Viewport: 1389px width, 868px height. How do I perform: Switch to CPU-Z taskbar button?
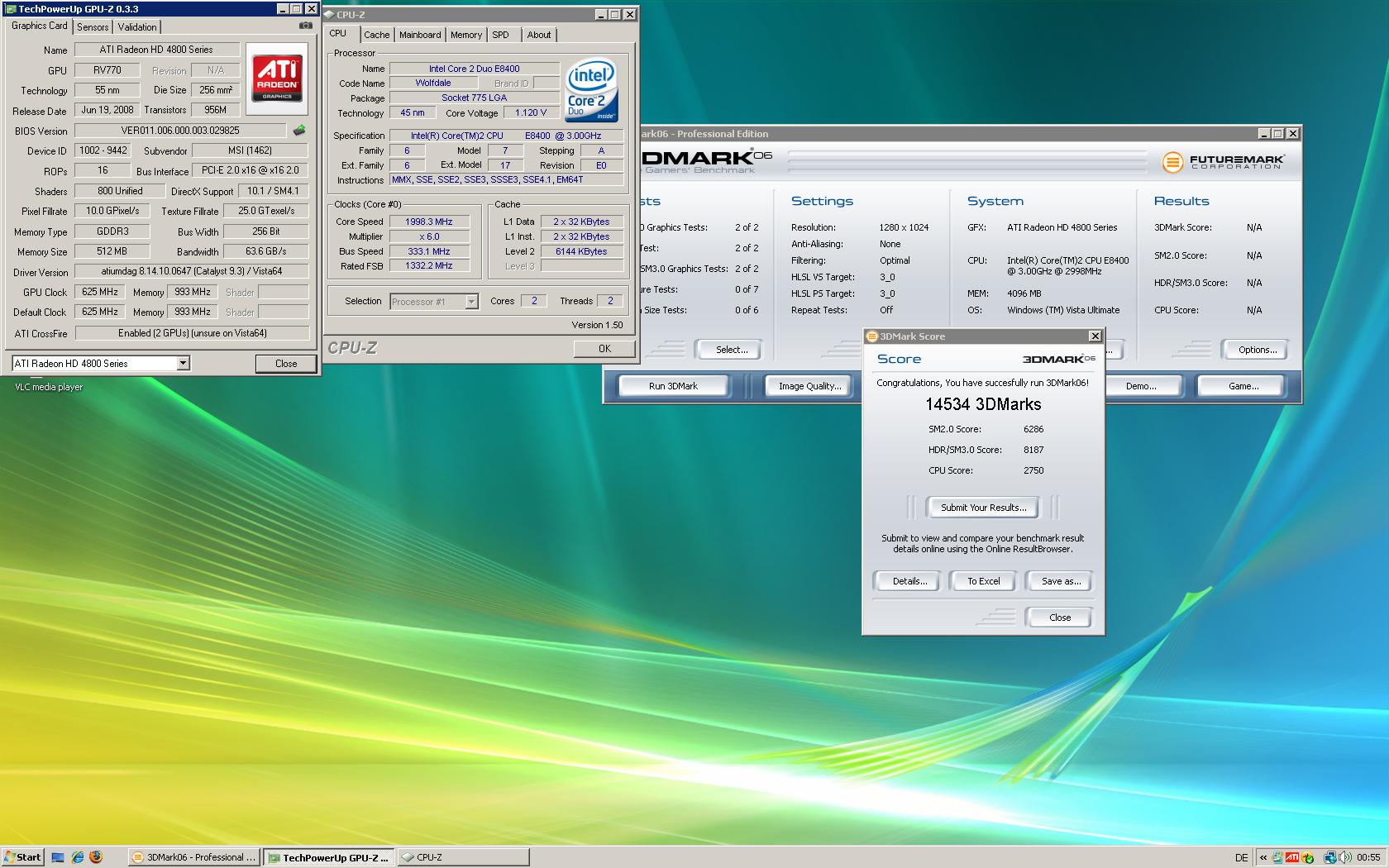click(x=462, y=857)
